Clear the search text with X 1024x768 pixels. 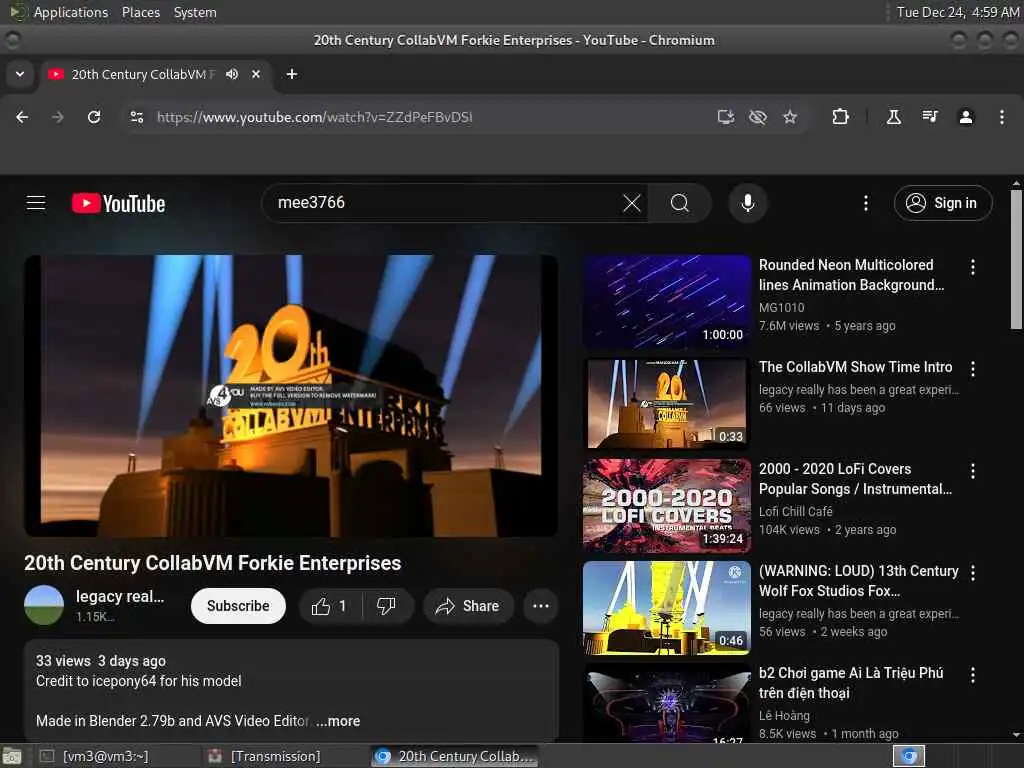632,203
